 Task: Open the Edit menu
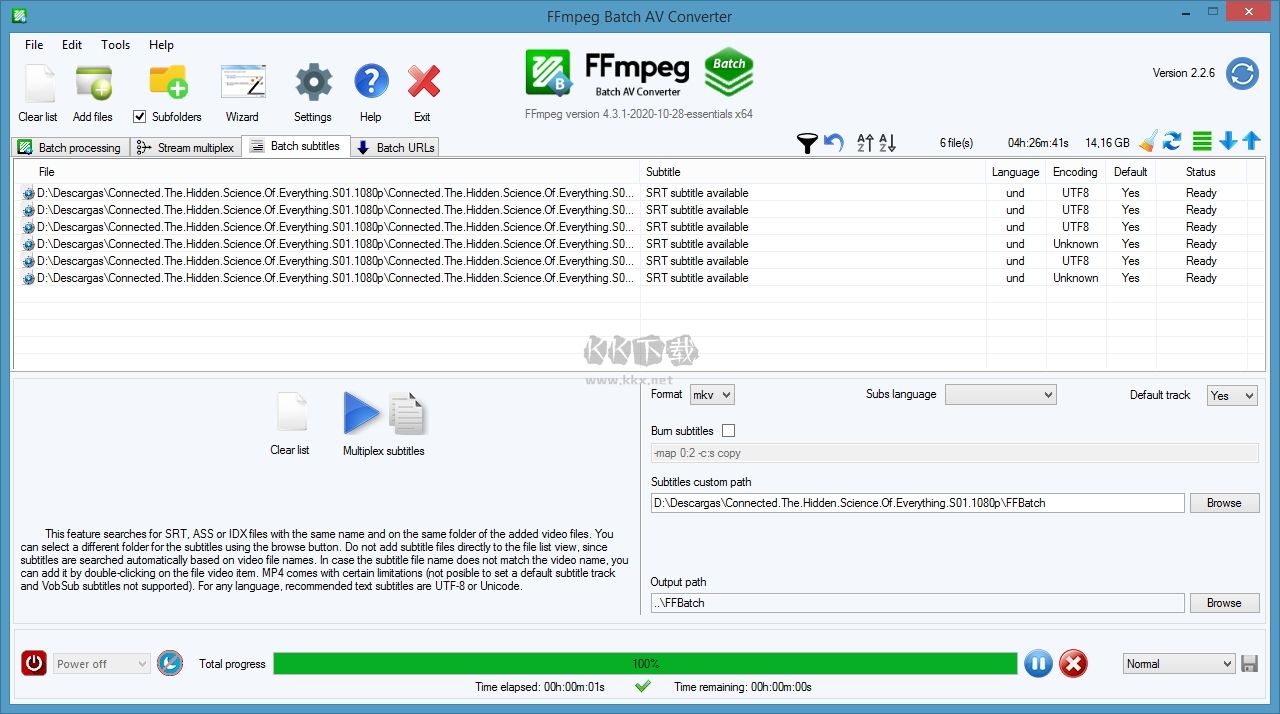tap(72, 45)
